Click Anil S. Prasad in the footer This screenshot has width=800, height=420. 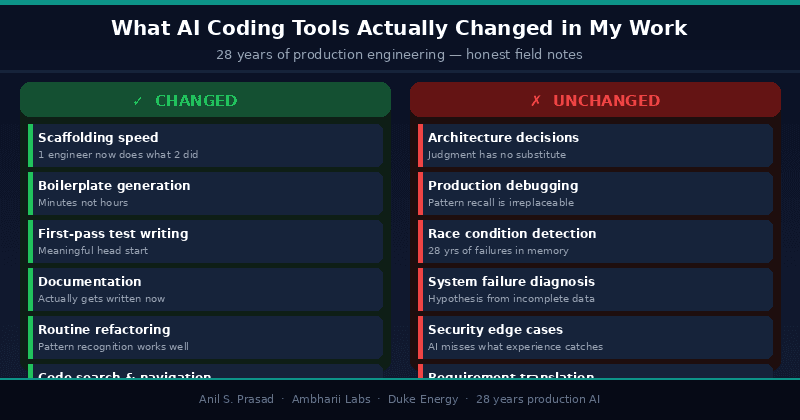tap(236, 399)
